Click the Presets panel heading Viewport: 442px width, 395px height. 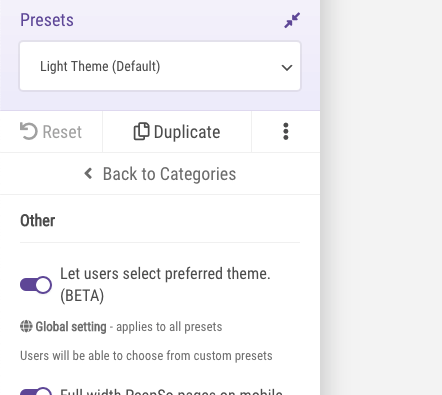coord(47,20)
